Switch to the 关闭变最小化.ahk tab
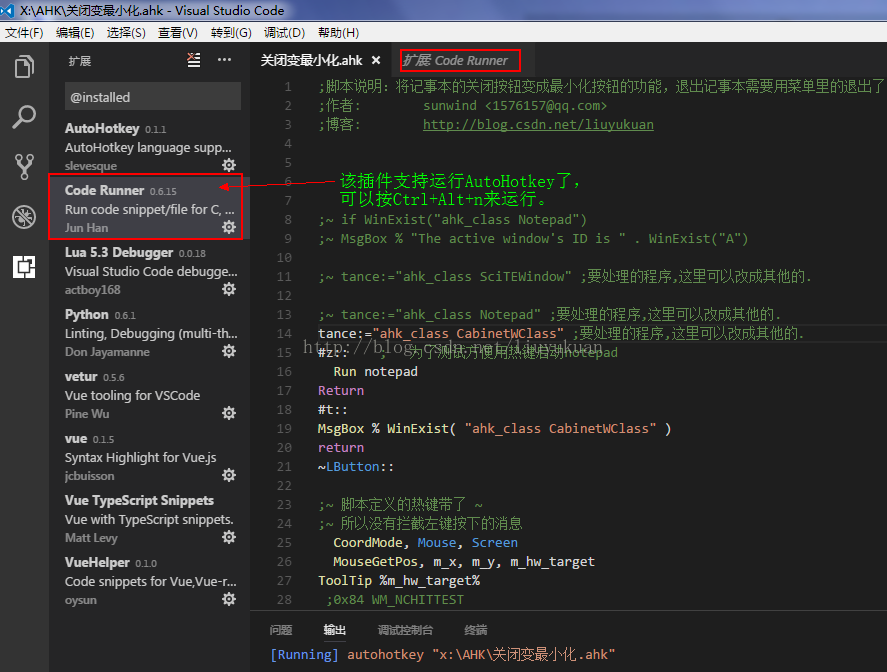The image size is (887, 672). 311,61
